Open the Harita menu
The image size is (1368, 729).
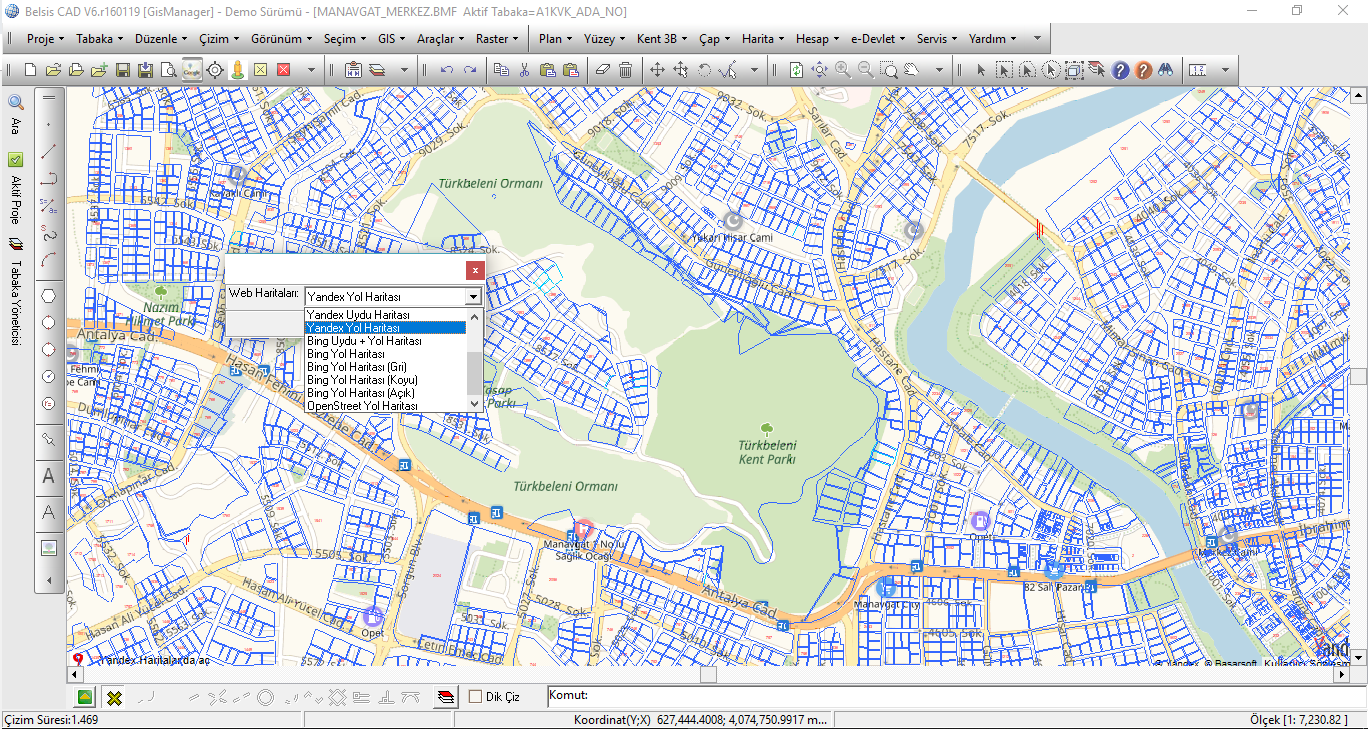(x=763, y=39)
